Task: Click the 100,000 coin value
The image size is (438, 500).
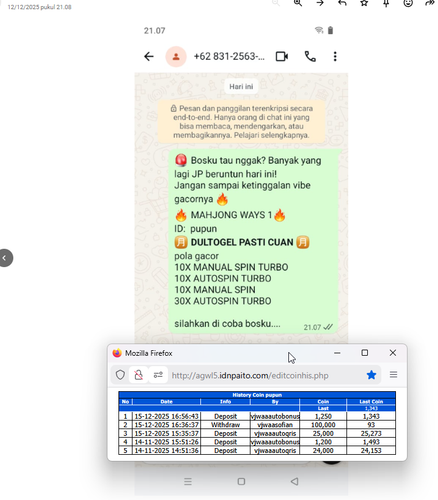Action: click(x=323, y=425)
